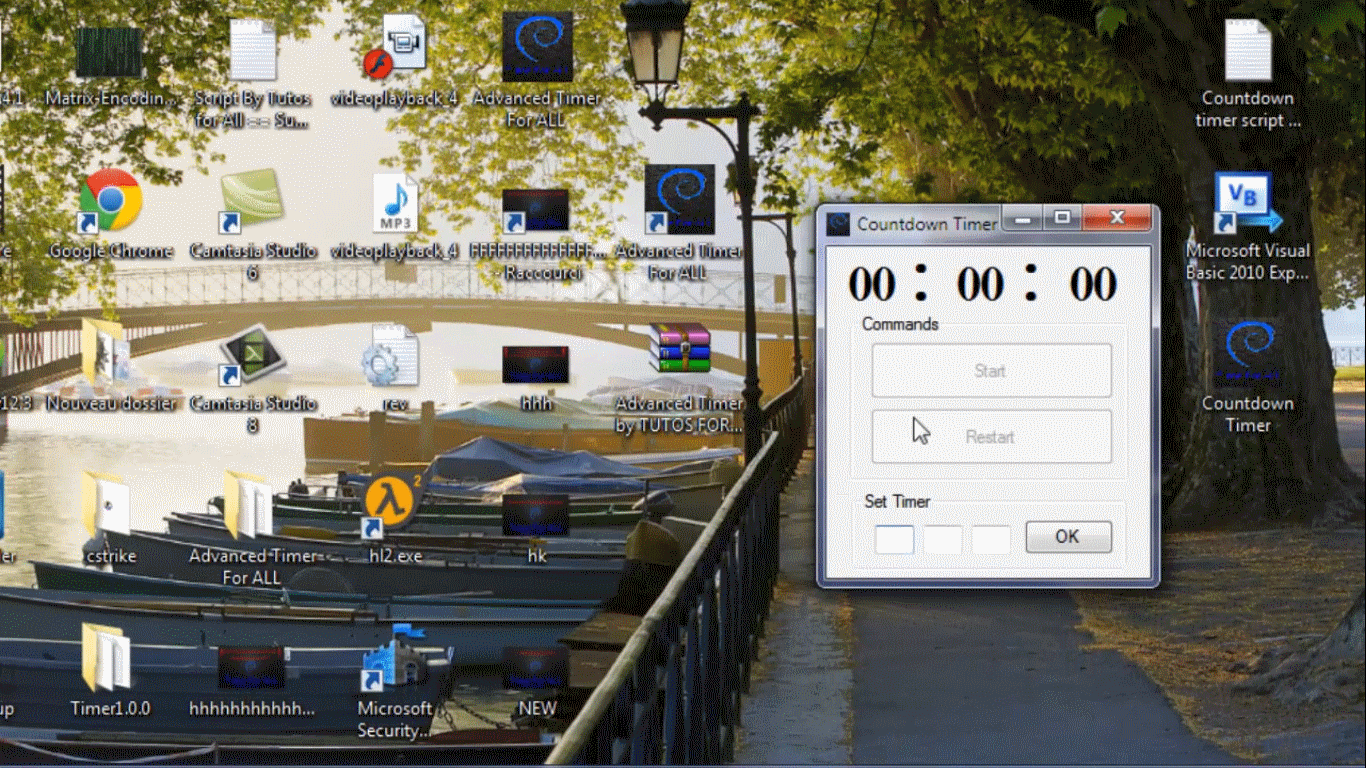This screenshot has width=1366, height=768.
Task: Select the Matrix-Encodin... desktop icon
Action: pos(110,52)
